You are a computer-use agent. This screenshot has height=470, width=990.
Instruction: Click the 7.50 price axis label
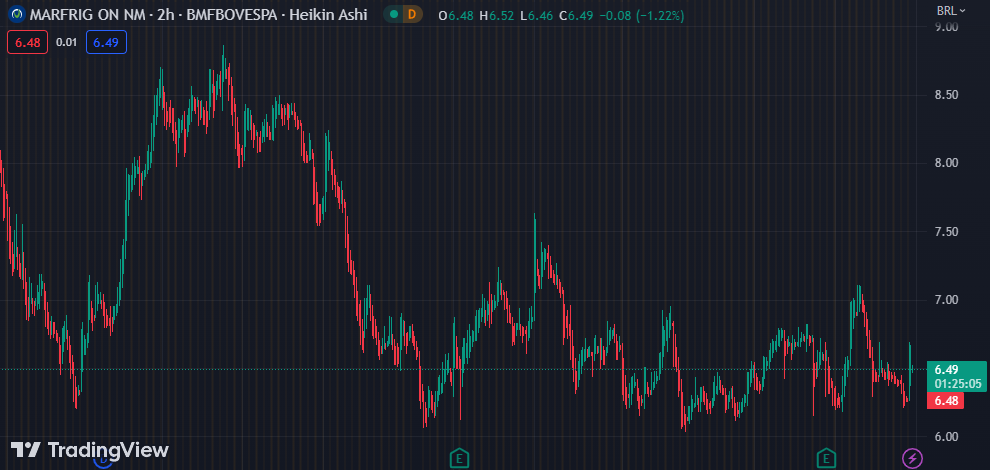click(x=946, y=232)
